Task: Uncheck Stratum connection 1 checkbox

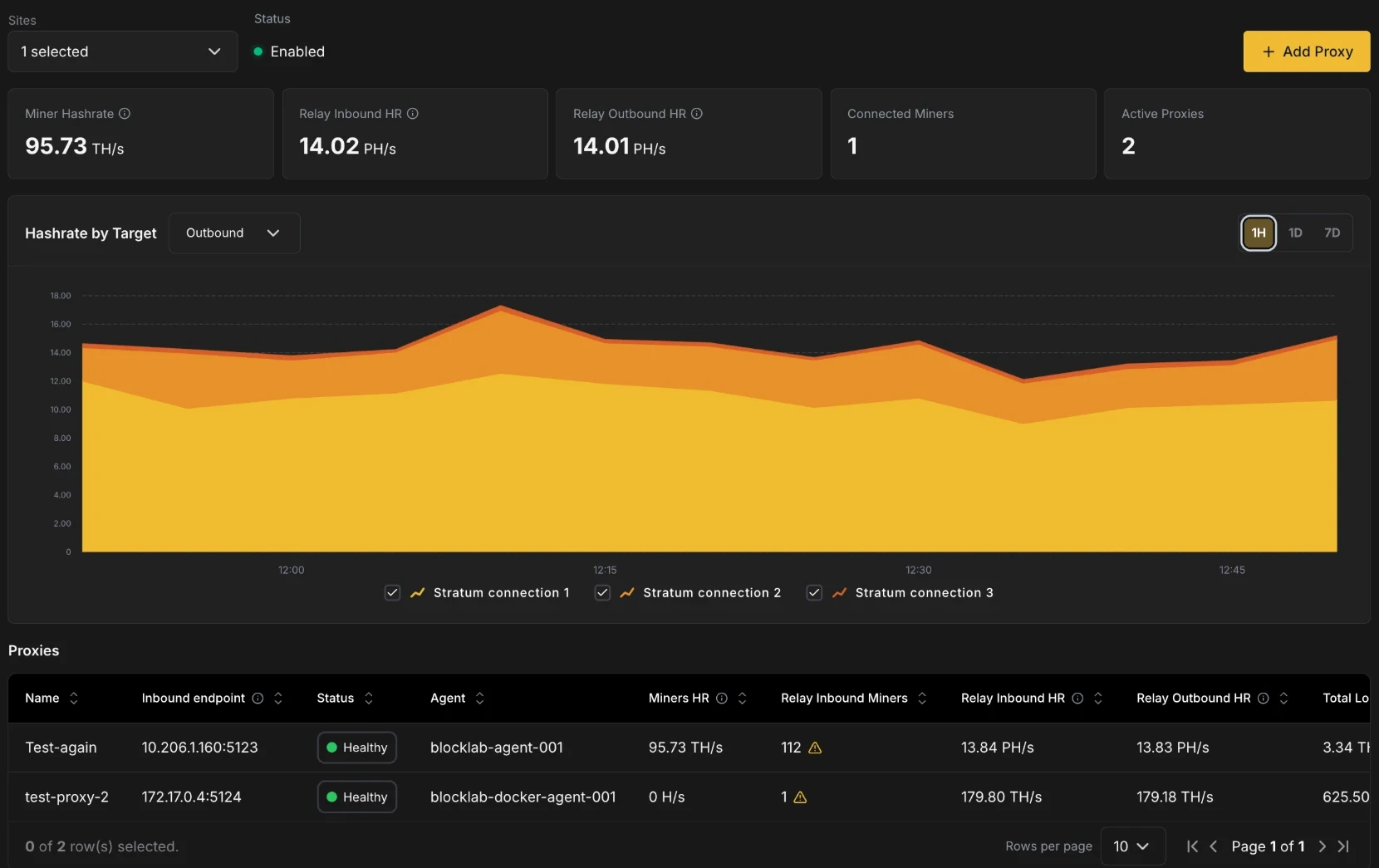Action: click(x=393, y=592)
